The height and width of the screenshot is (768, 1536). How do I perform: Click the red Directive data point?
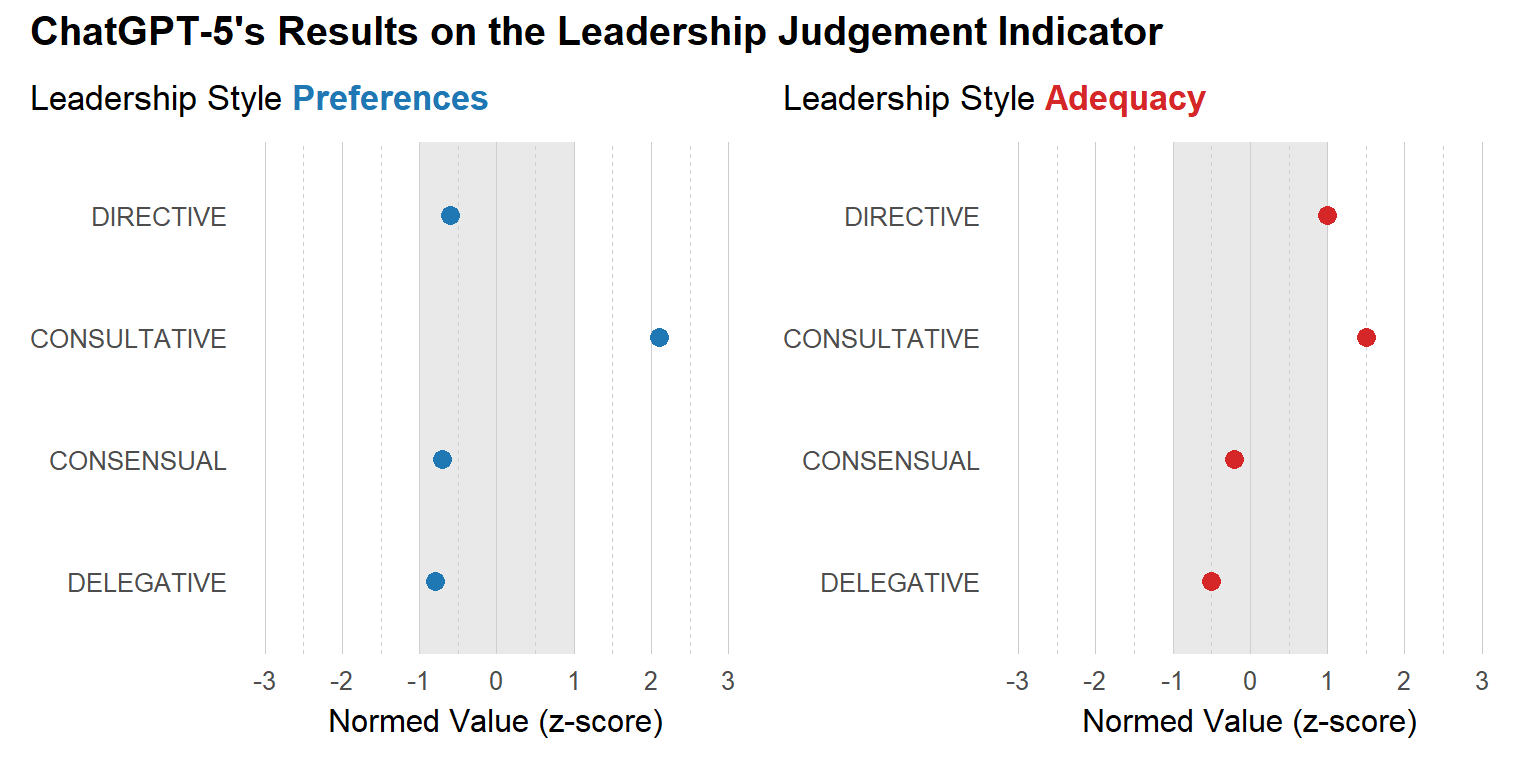1327,216
